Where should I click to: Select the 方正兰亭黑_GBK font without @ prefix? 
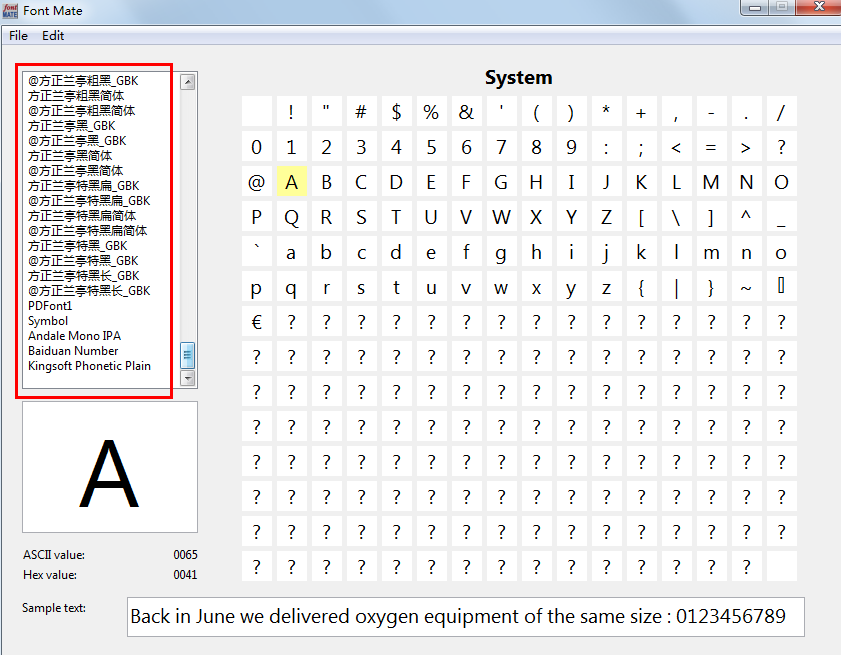[x=71, y=126]
